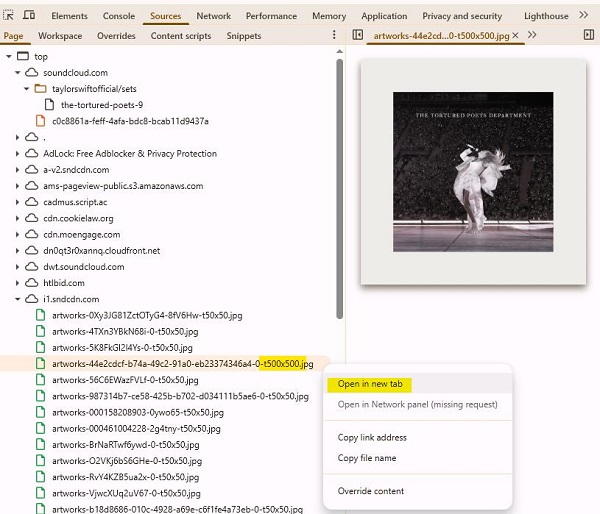Expand the dwt.soundcloud.com node
Image resolution: width=600 pixels, height=514 pixels.
17,267
